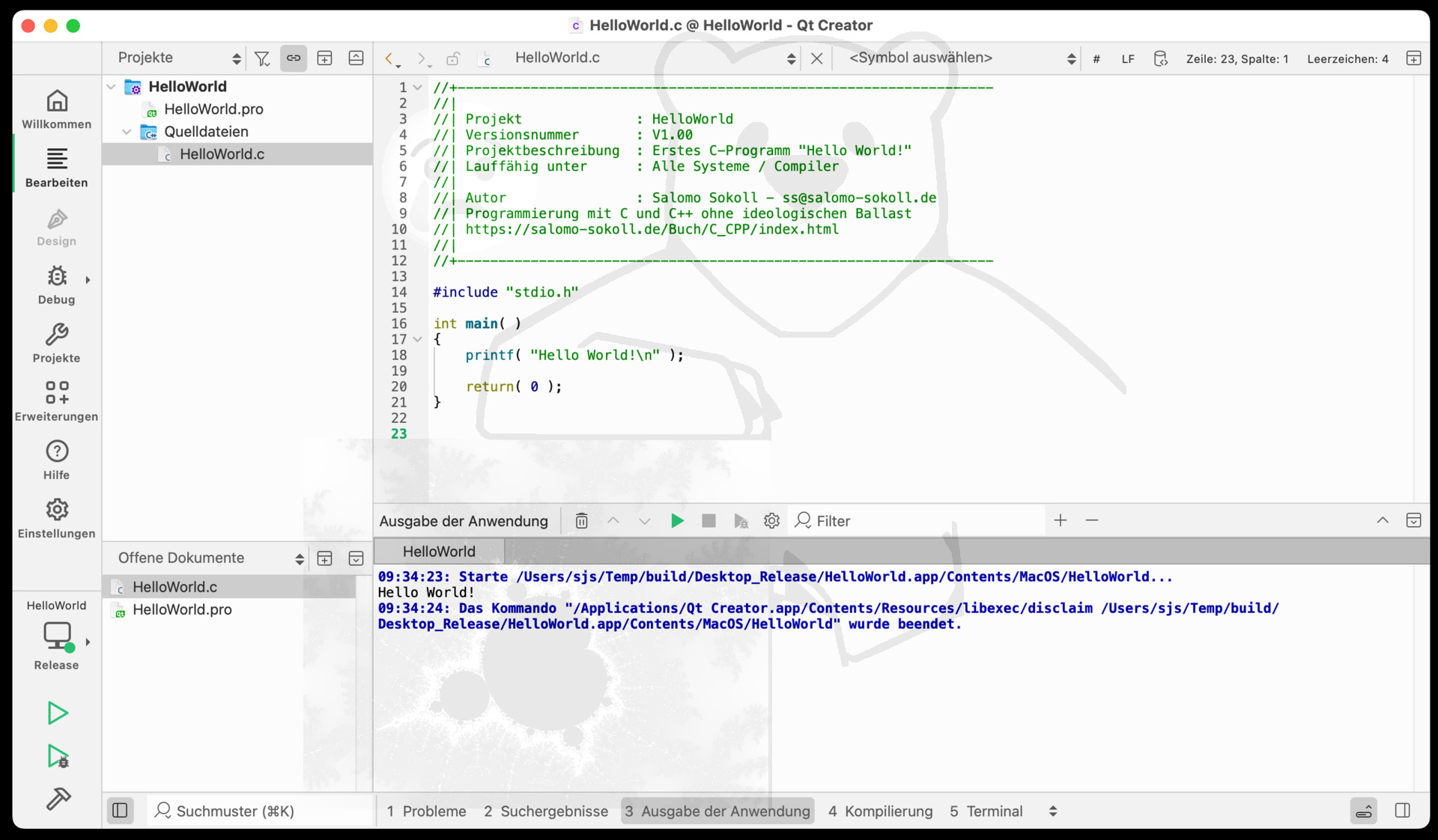Open the Symbol auswählen dropdown
1438x840 pixels.
pos(961,58)
